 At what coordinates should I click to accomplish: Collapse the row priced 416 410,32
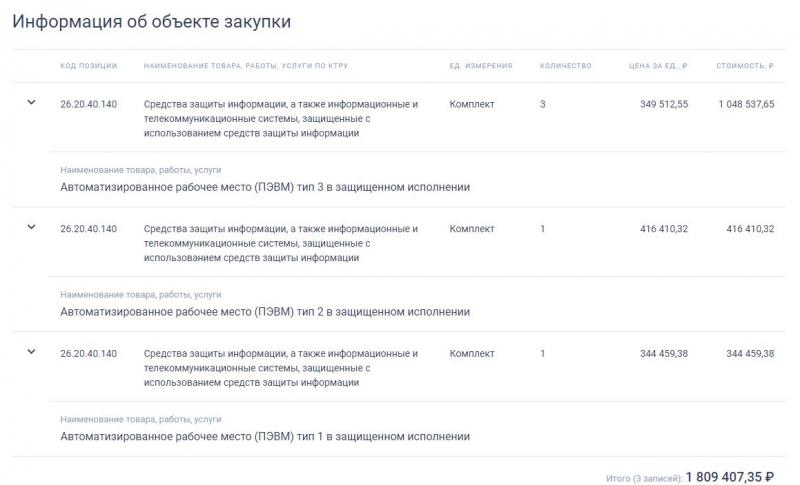click(x=31, y=227)
